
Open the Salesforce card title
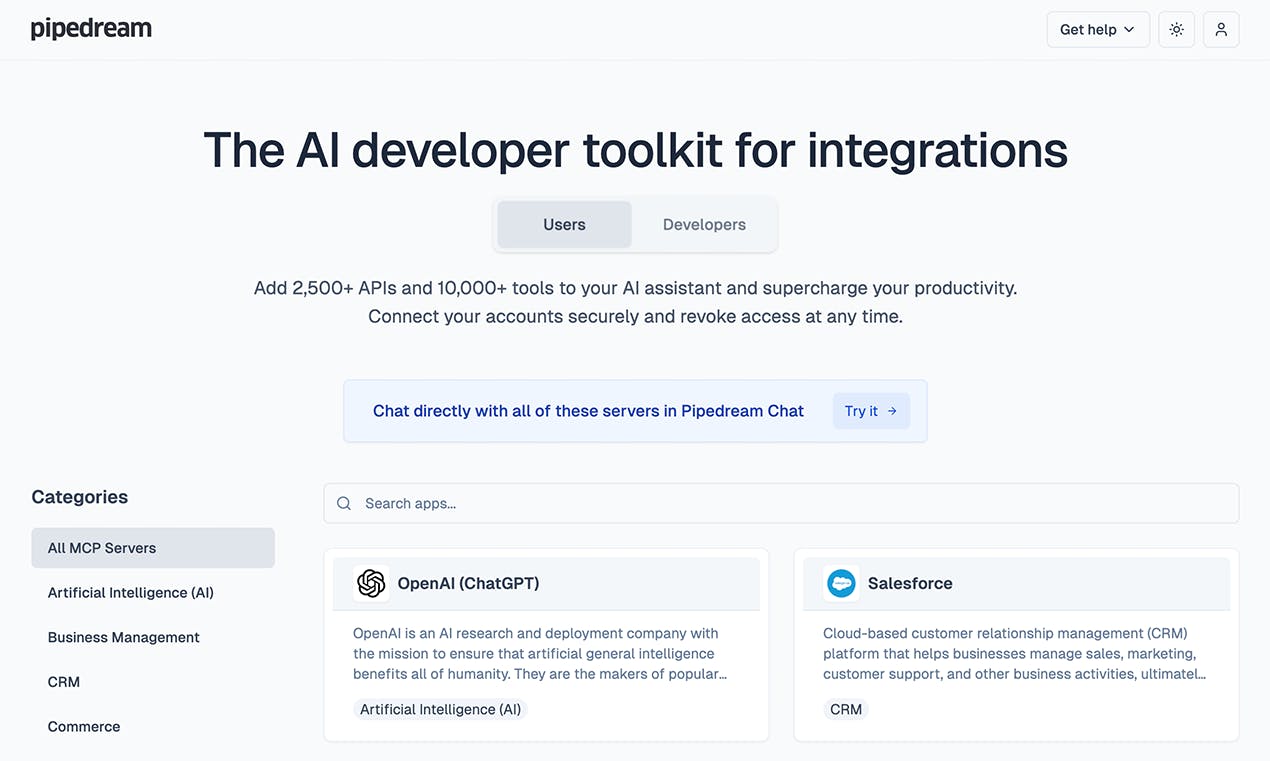pos(910,583)
